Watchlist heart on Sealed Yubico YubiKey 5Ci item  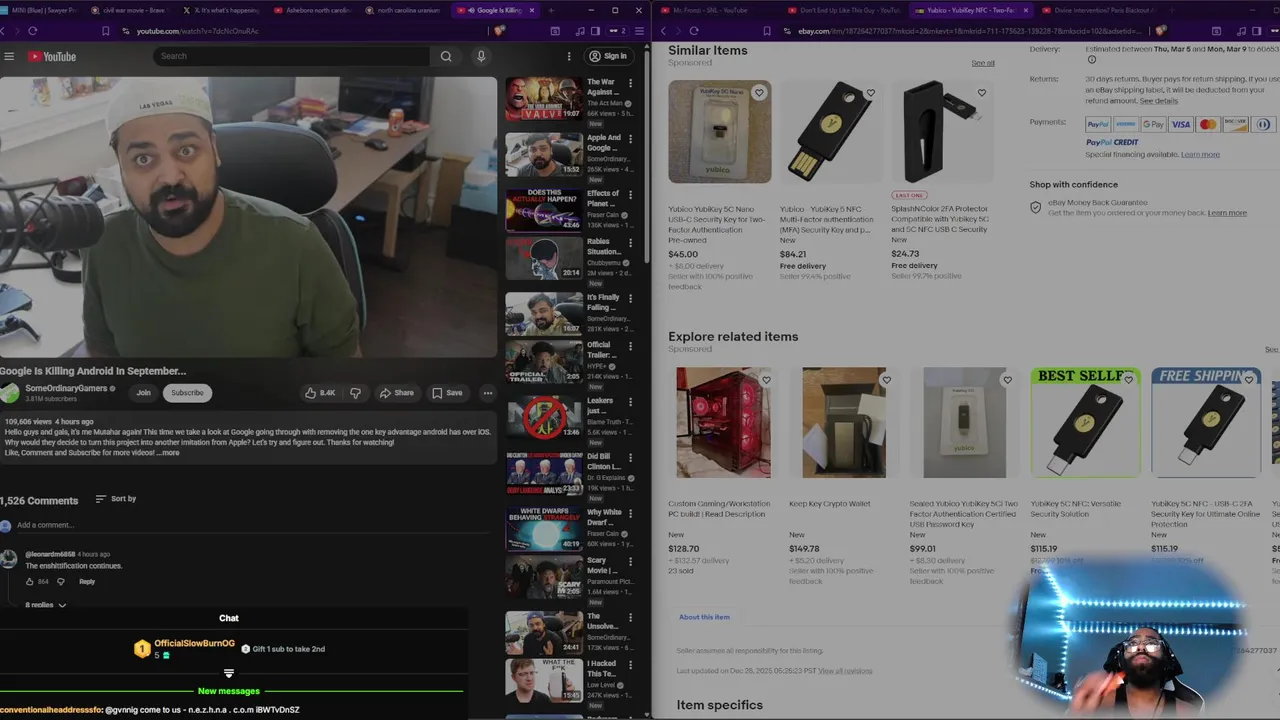tap(1007, 380)
